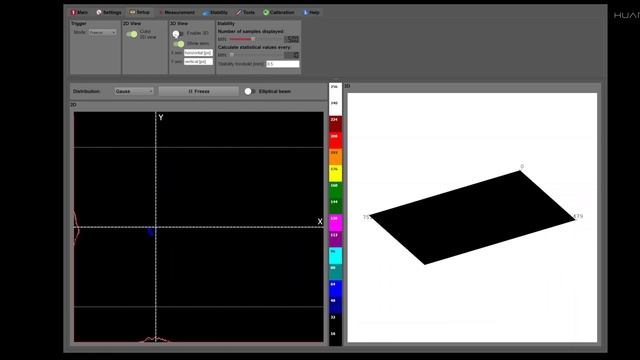Select the blue 64 color scale swatch
This screenshot has width=640, height=360.
[336, 289]
